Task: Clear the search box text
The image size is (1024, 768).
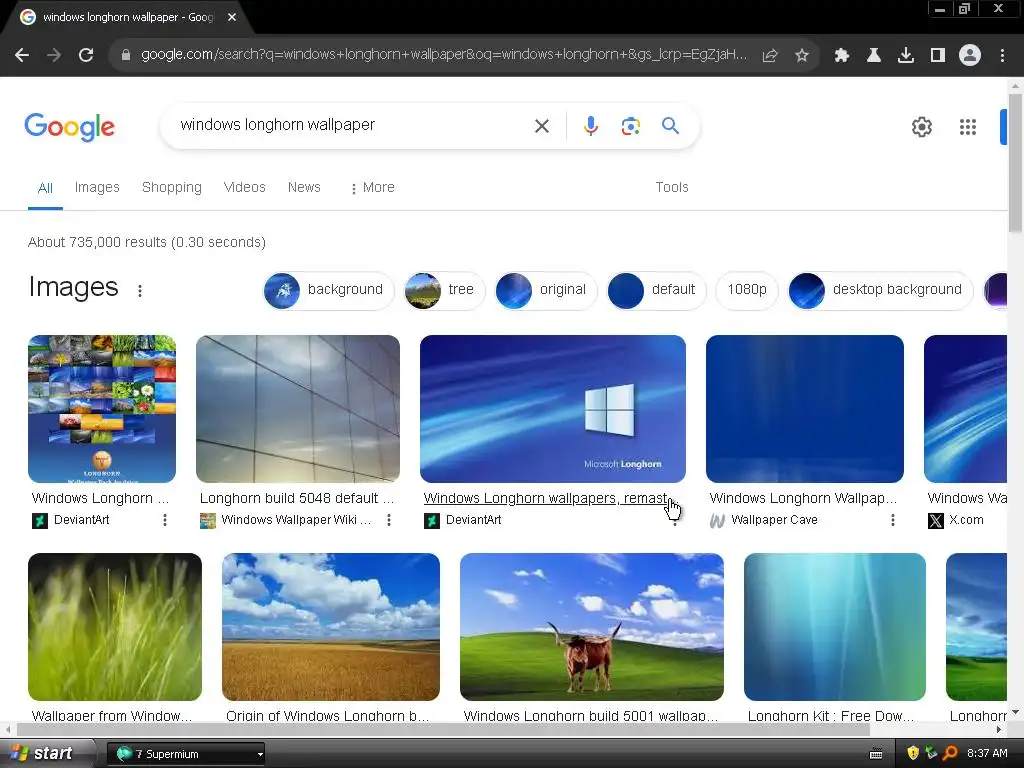Action: coord(542,126)
